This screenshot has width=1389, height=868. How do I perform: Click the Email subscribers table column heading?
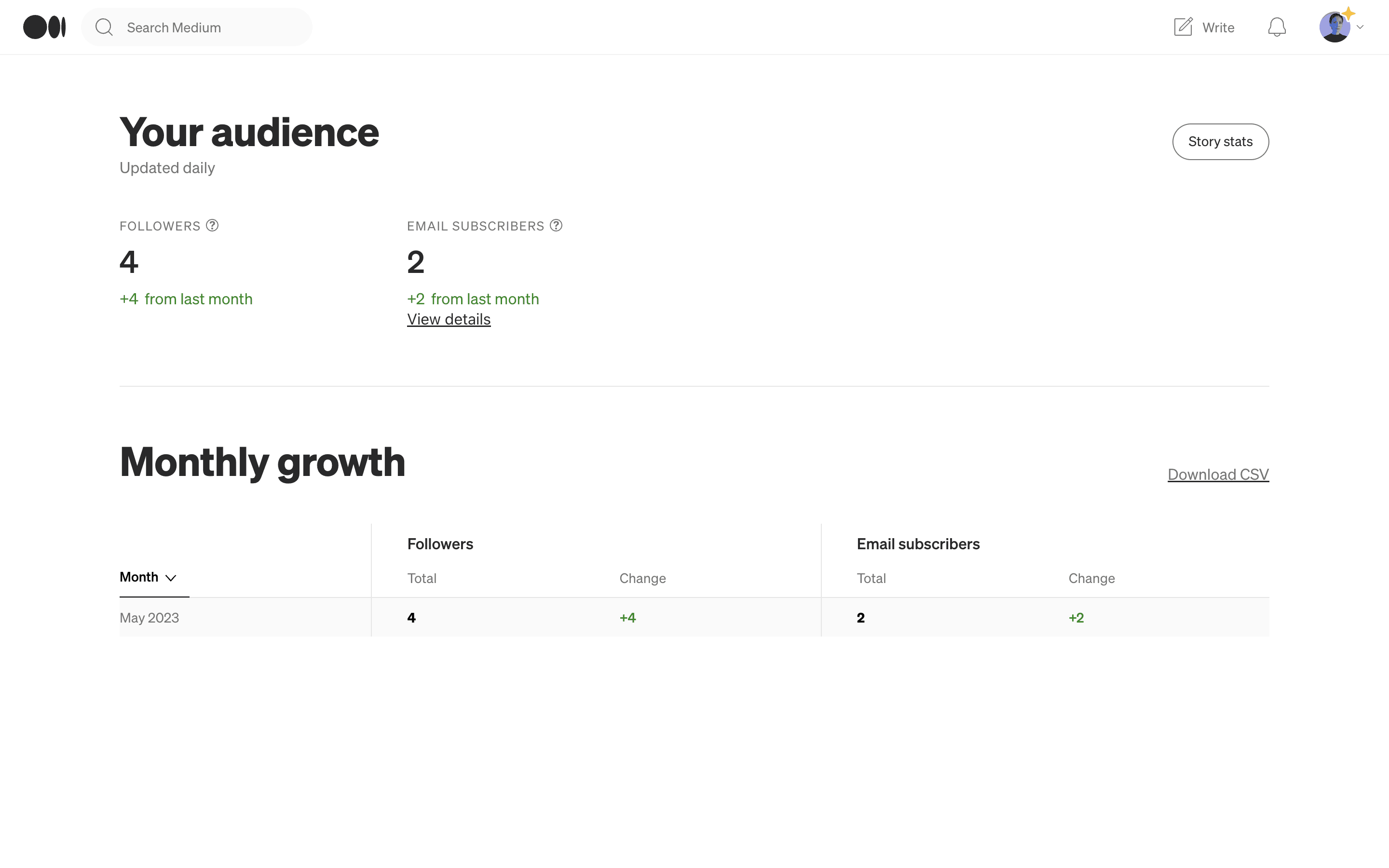point(918,544)
